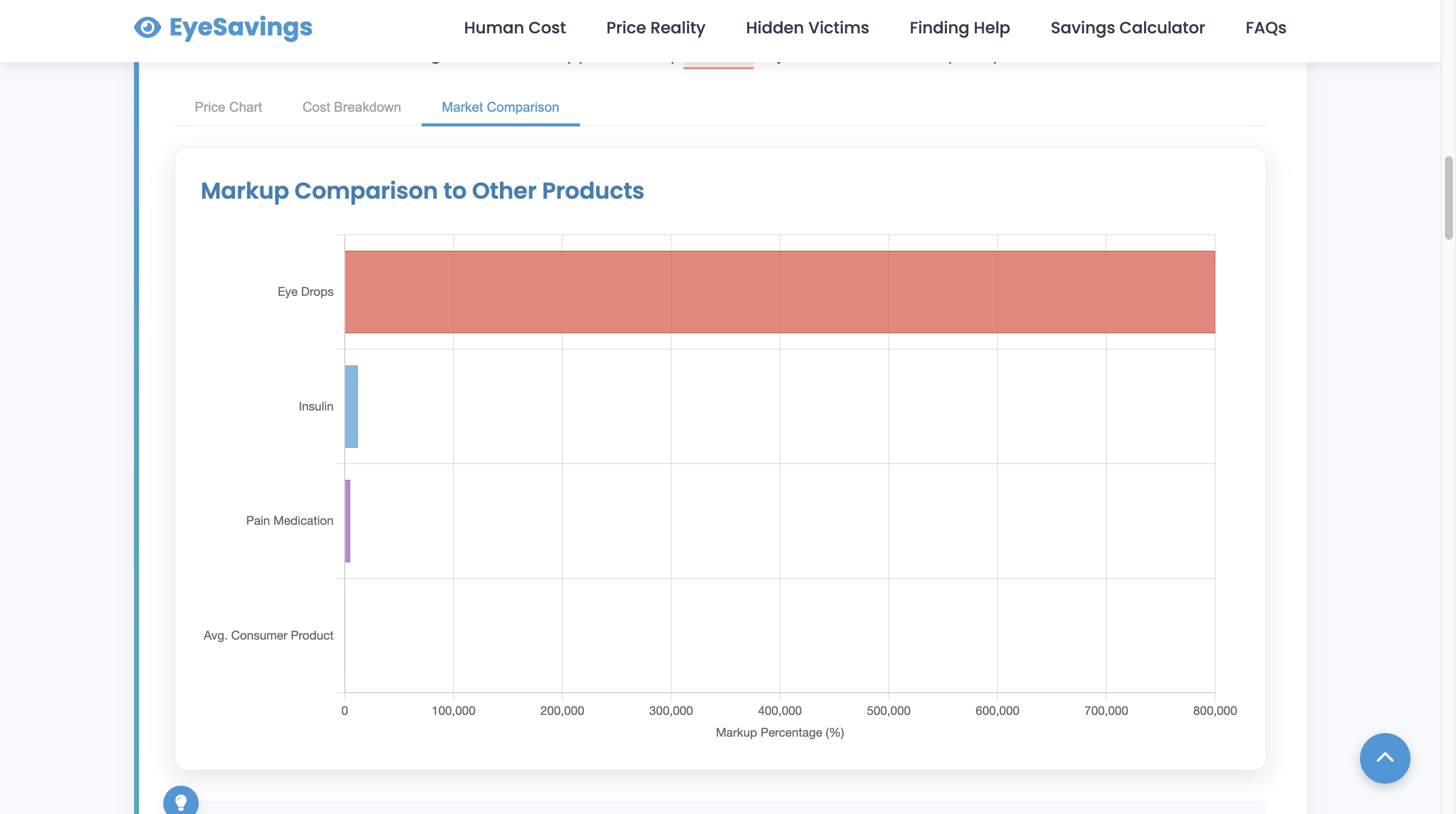This screenshot has width=1456, height=814.
Task: Navigate to Price Reality
Action: point(655,28)
